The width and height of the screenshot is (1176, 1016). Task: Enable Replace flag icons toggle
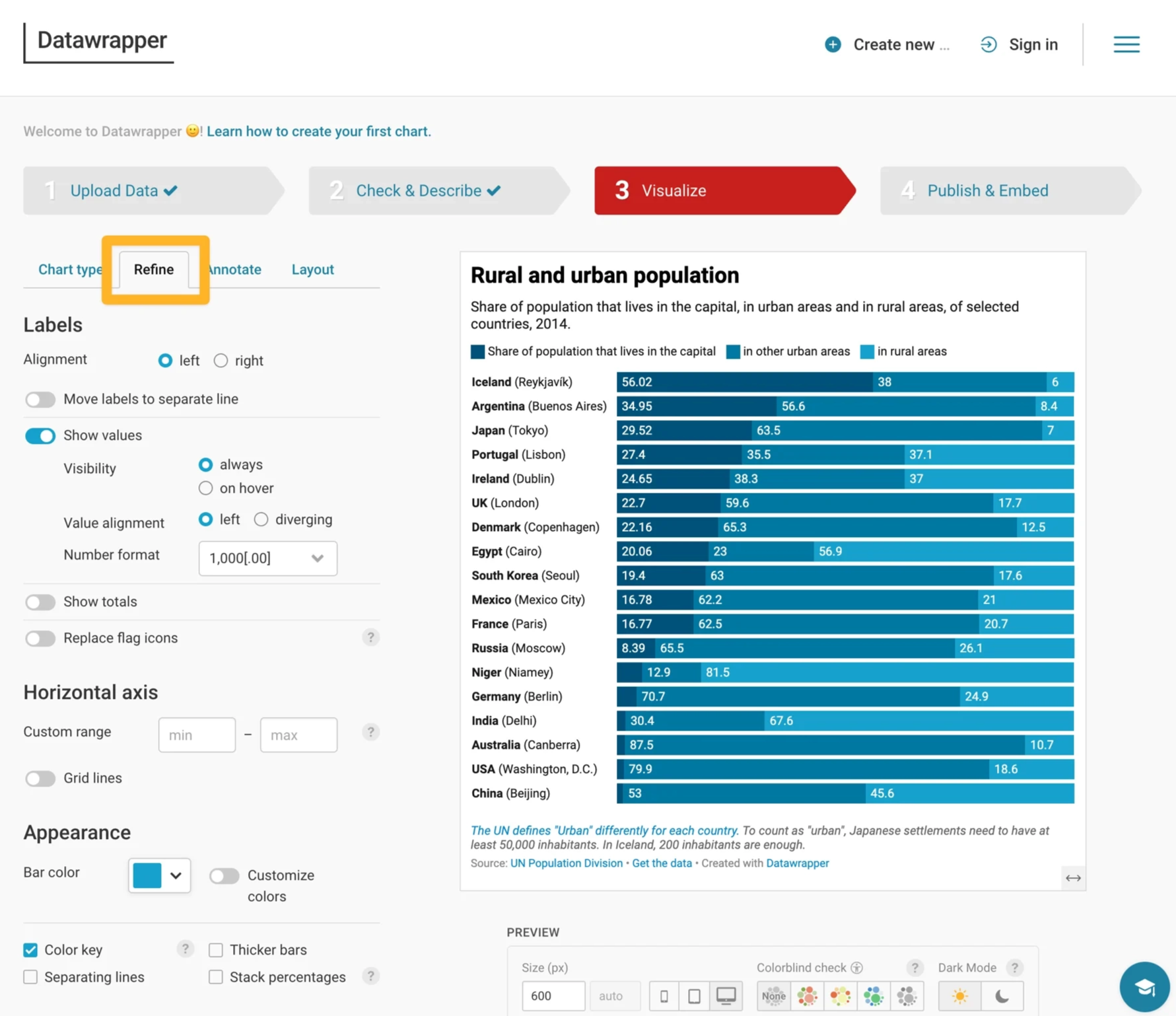click(x=40, y=638)
